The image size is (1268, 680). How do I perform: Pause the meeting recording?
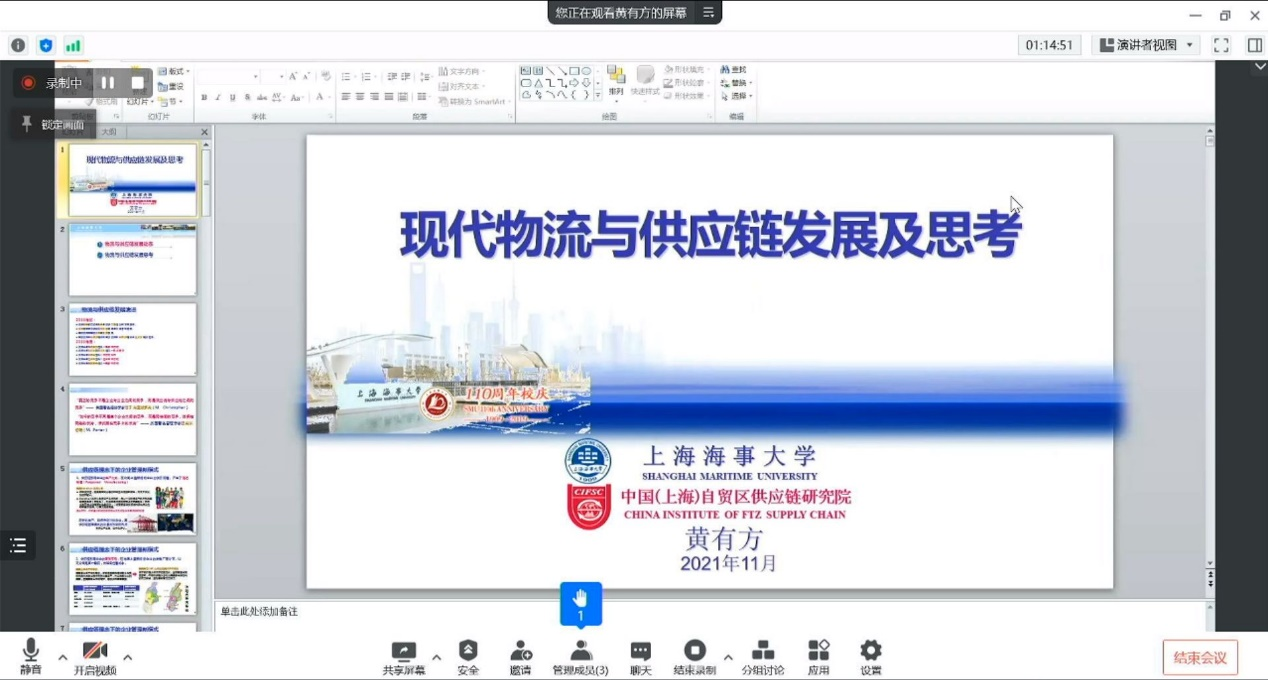pyautogui.click(x=108, y=83)
